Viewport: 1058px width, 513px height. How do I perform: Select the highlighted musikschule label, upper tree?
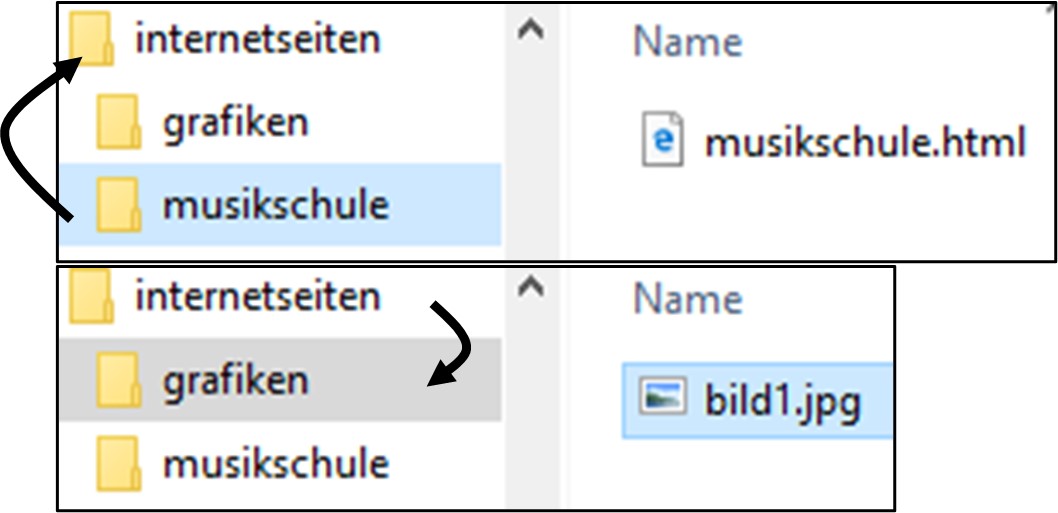275,205
